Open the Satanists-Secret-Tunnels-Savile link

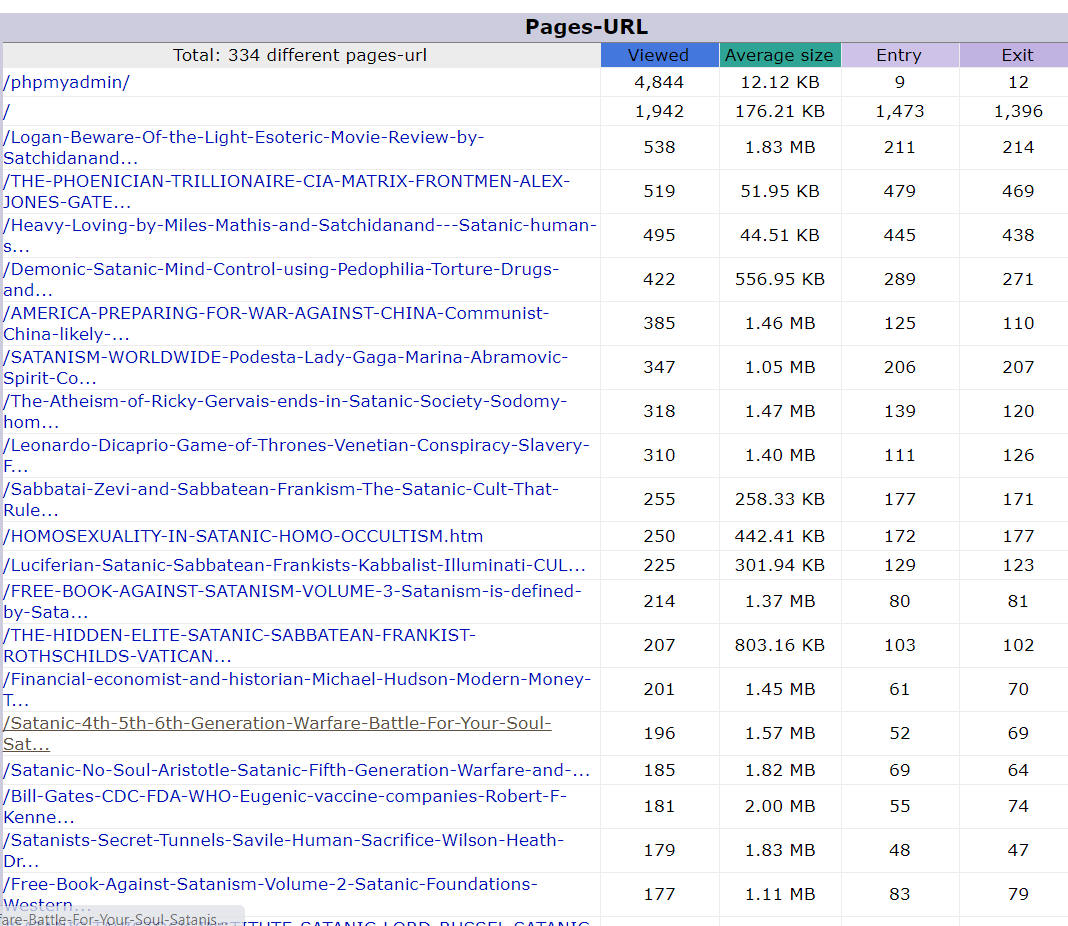283,850
